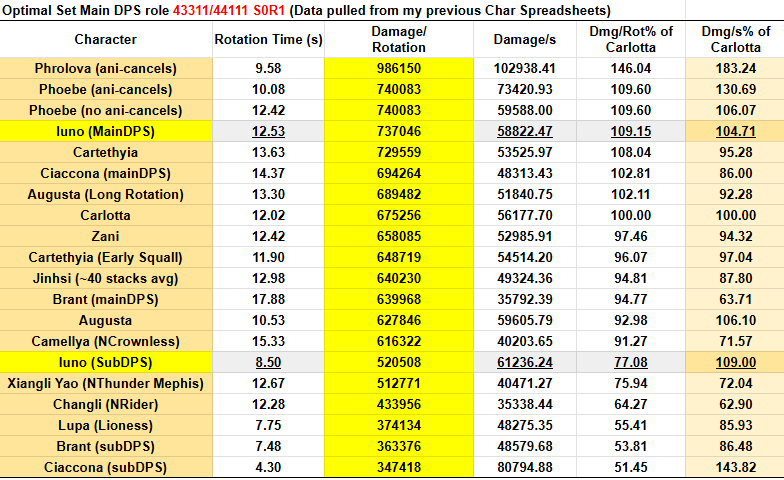
Task: Click the 'Brant (mainDPS)' cell
Action: 106,300
